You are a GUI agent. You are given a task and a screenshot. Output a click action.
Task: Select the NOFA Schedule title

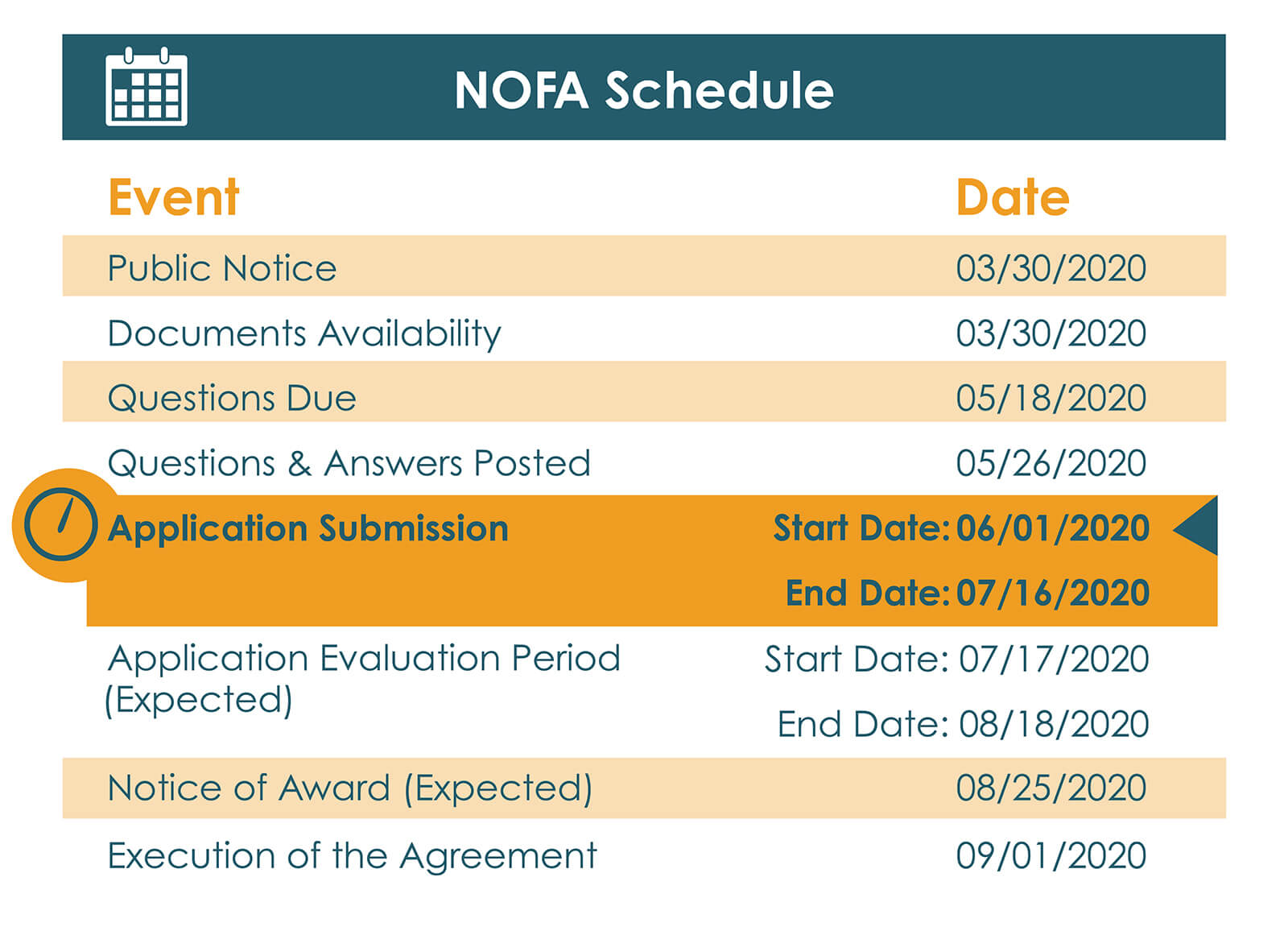click(644, 89)
